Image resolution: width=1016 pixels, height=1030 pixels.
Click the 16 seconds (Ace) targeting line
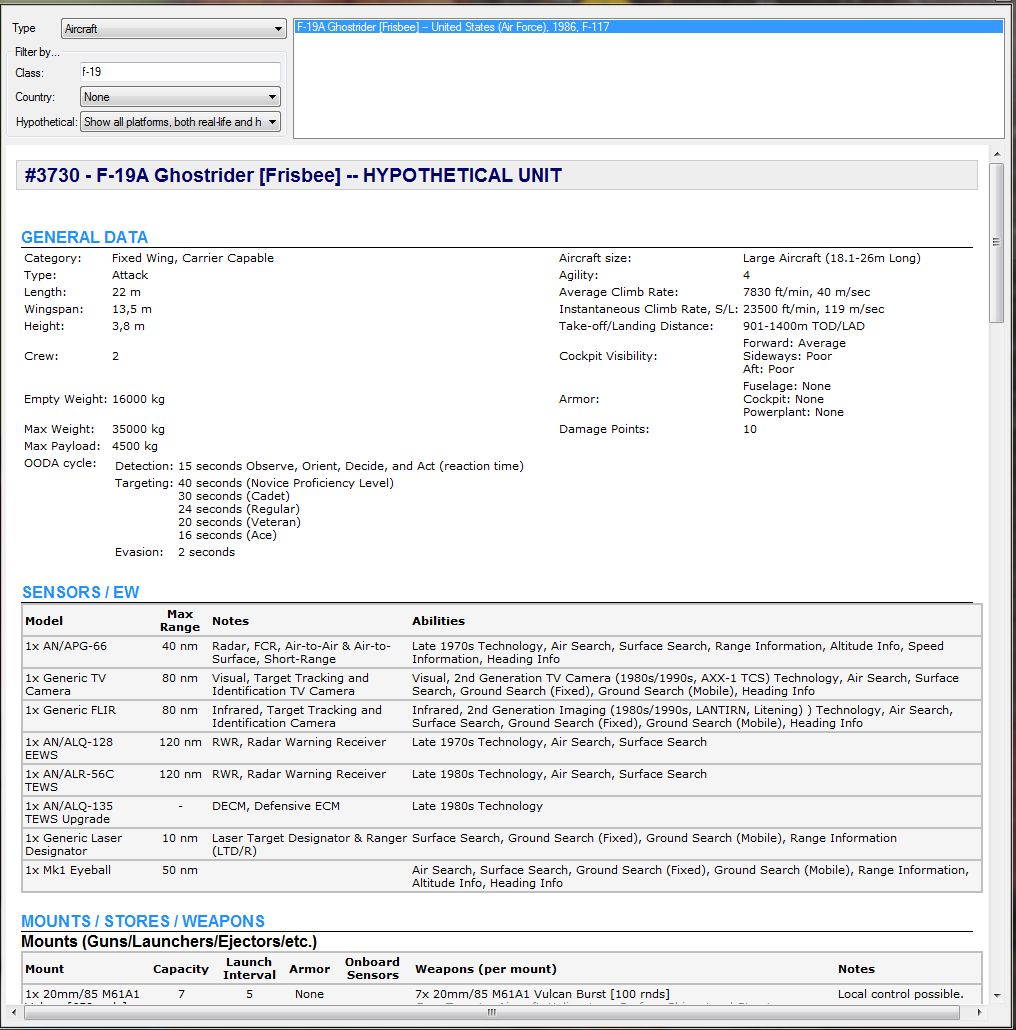coord(227,535)
